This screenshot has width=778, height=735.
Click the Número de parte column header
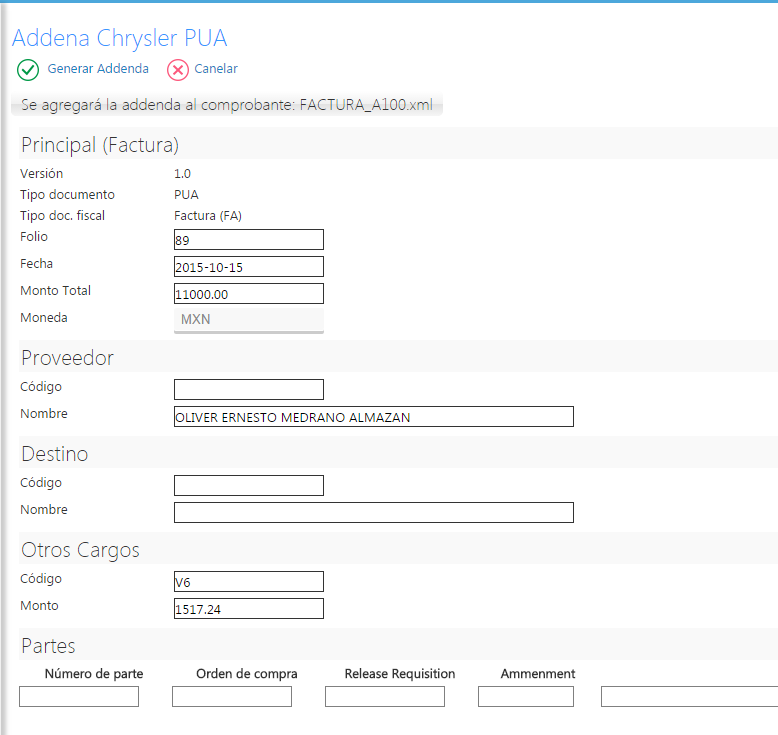tap(94, 674)
